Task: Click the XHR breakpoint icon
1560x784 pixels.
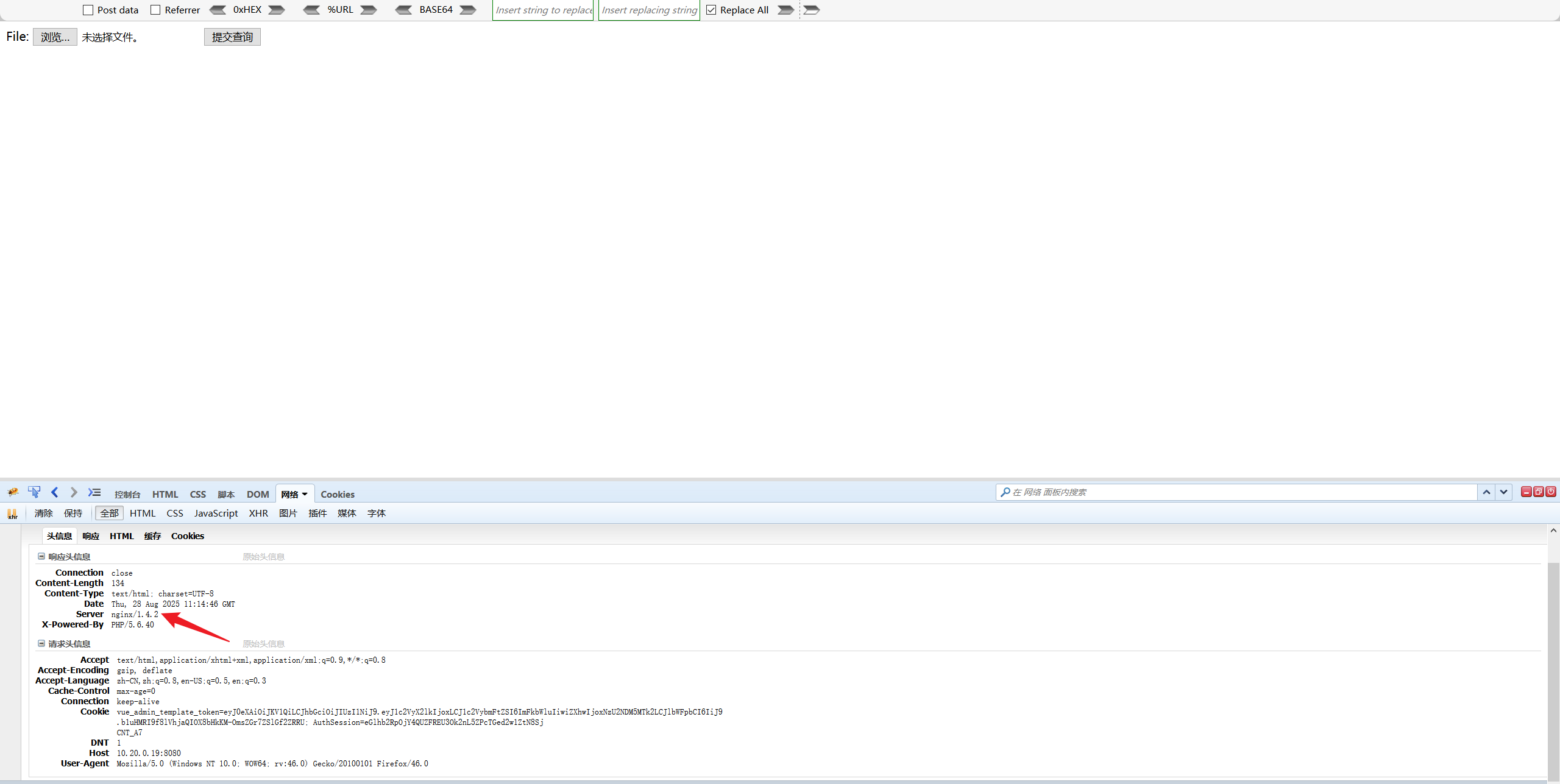Action: pos(12,514)
